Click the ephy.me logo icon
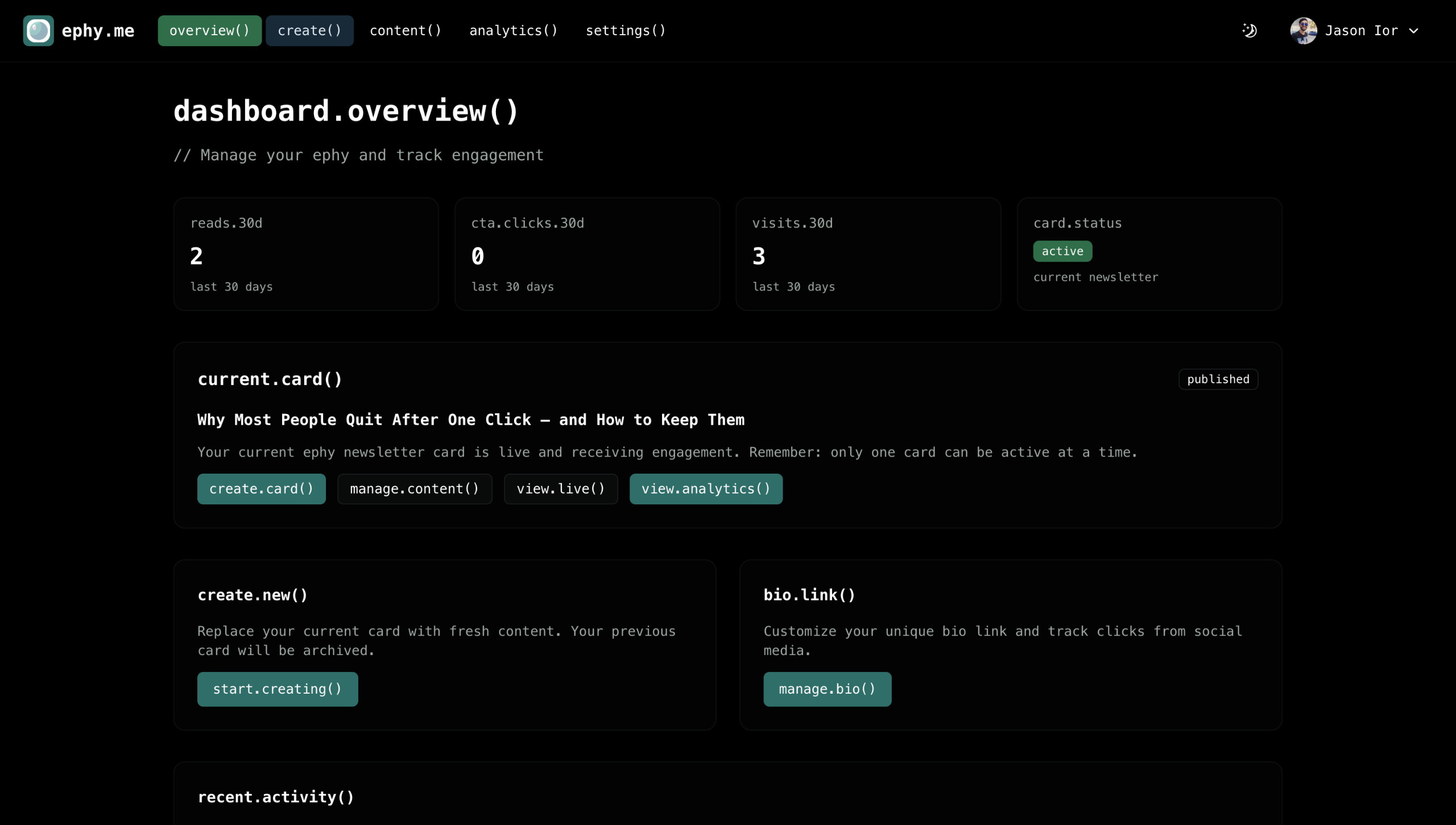The height and width of the screenshot is (825, 1456). 38,31
